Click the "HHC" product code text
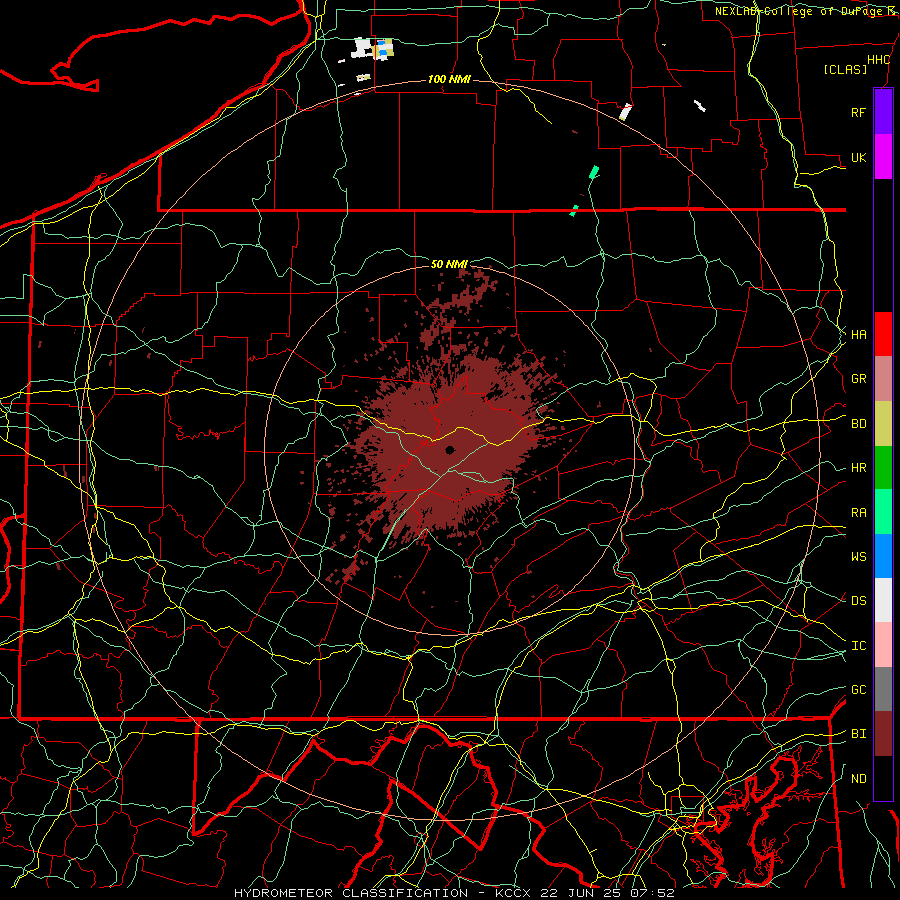Screen dimensions: 900x900 pyautogui.click(x=878, y=60)
